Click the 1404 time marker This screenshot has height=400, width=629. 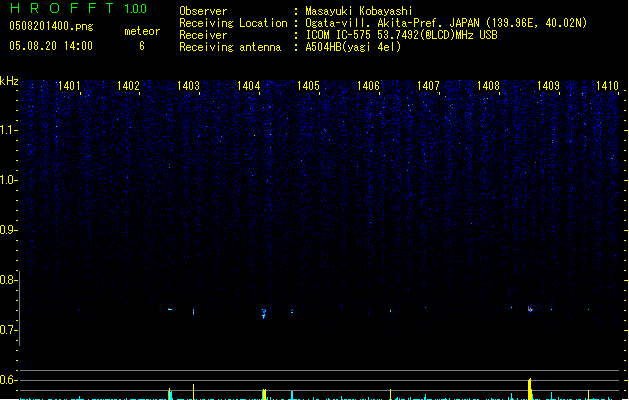click(x=249, y=85)
